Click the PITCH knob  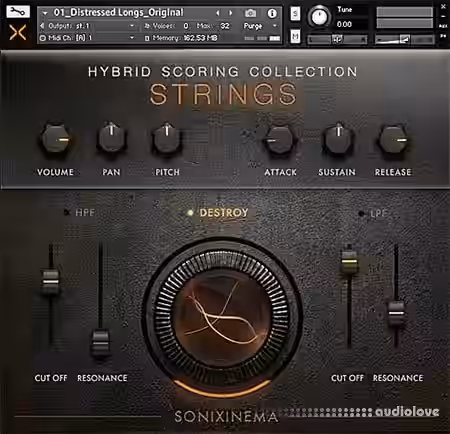point(167,138)
